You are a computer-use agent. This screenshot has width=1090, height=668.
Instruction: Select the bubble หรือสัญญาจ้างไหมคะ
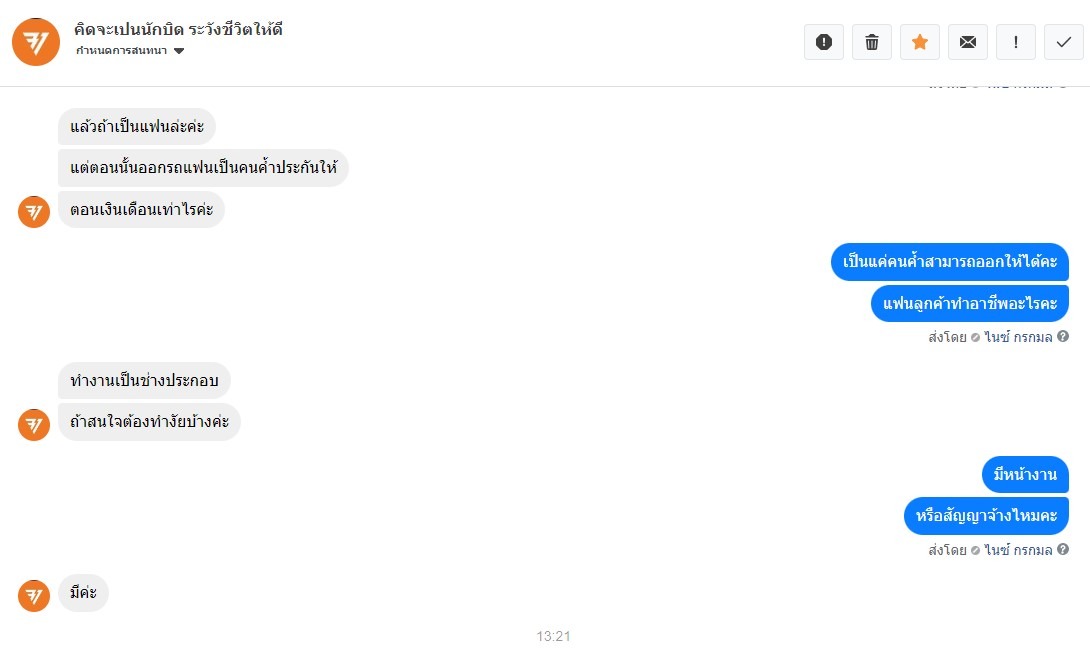pyautogui.click(x=986, y=516)
